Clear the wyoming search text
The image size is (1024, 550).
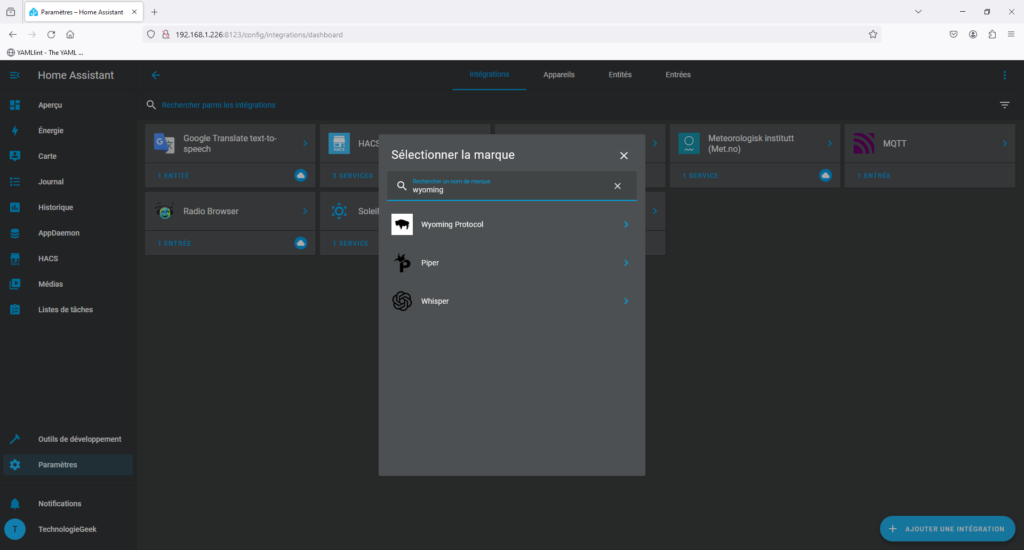pos(617,186)
